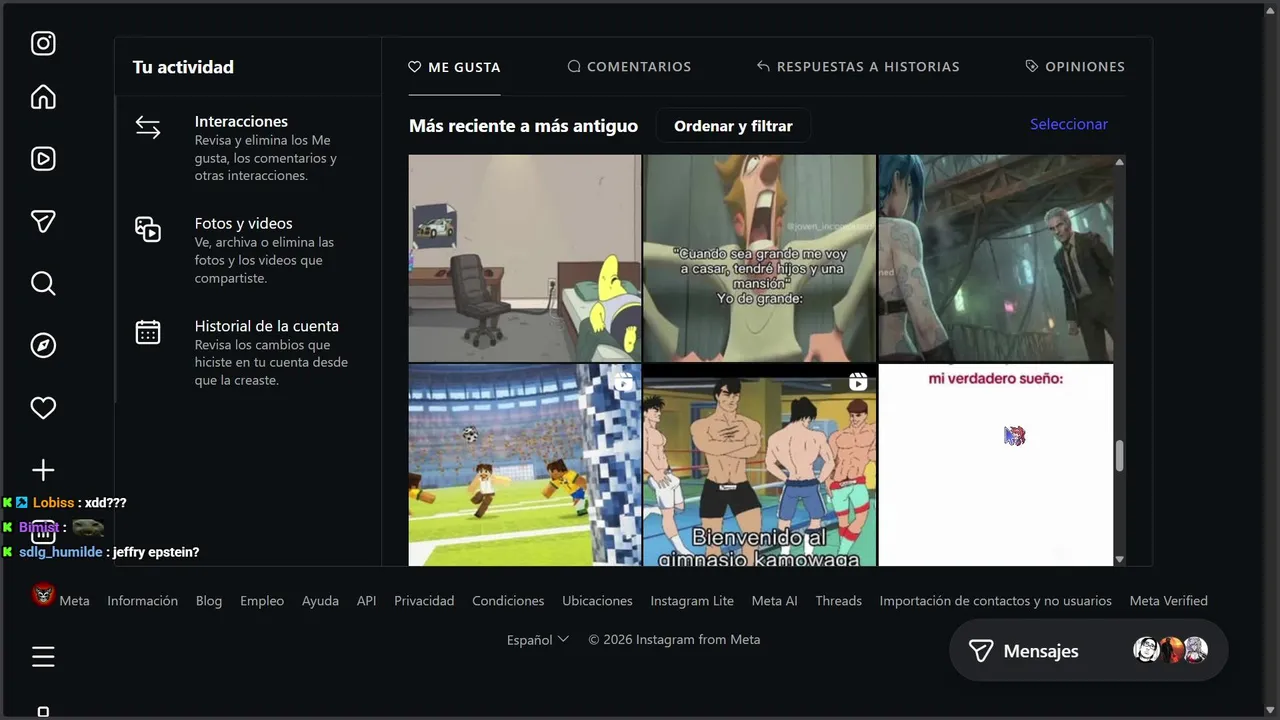Click the scrollbar down arrow in the liked posts grid

(x=1119, y=560)
